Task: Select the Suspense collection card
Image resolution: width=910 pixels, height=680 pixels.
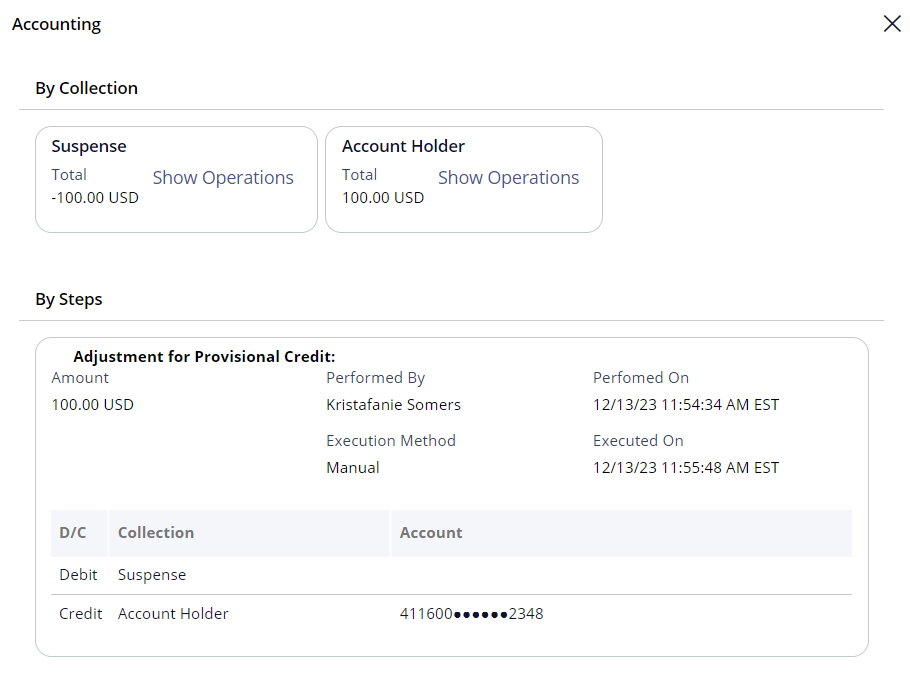Action: point(176,179)
